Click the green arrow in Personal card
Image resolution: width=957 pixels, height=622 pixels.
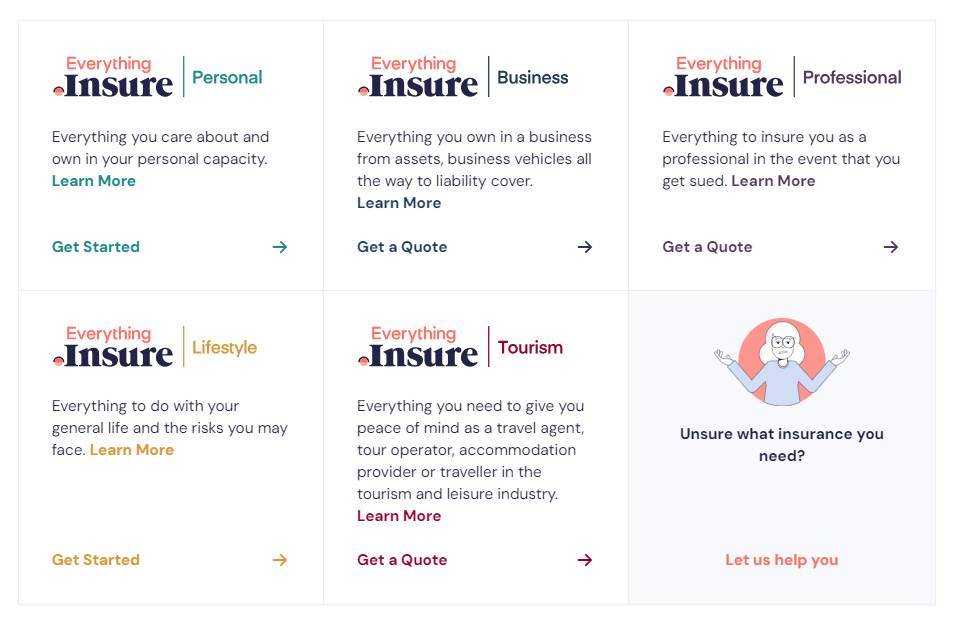click(280, 247)
